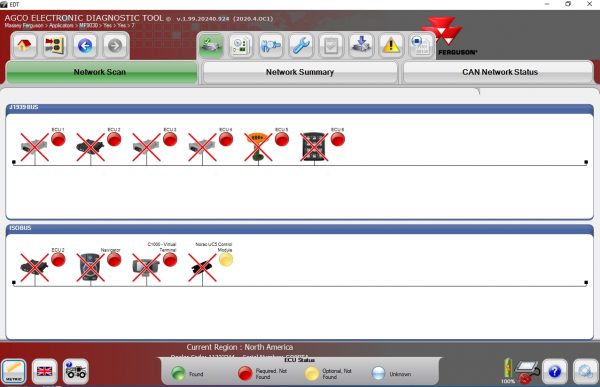Change language with the UK flag button
The height and width of the screenshot is (387, 600).
[x=44, y=371]
